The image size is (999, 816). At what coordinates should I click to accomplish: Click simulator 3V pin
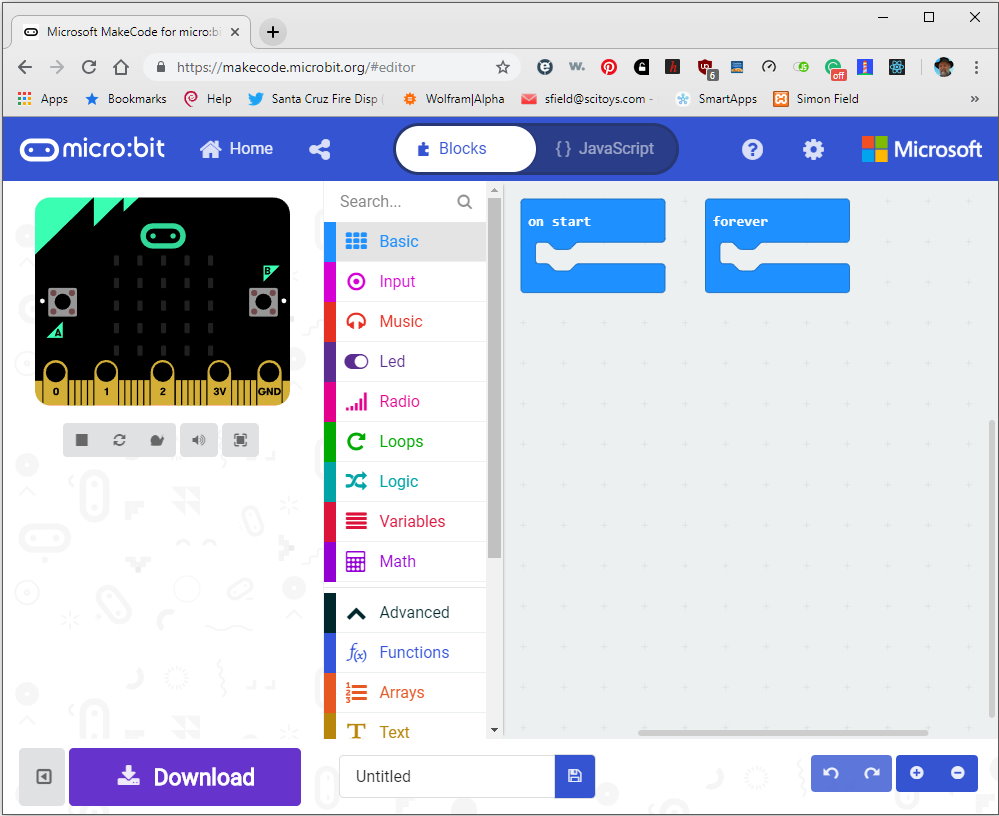coord(219,383)
